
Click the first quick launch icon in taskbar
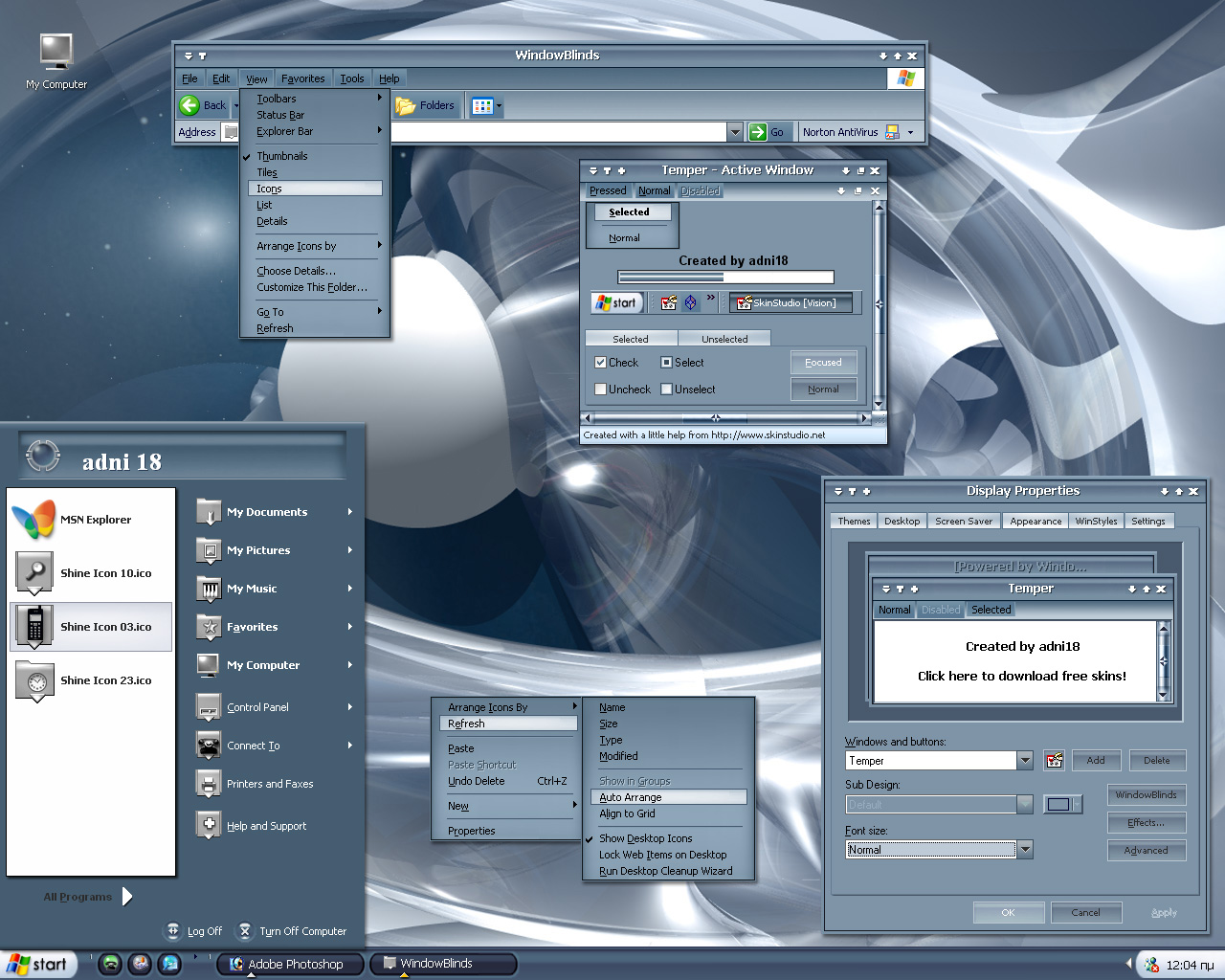coord(111,964)
